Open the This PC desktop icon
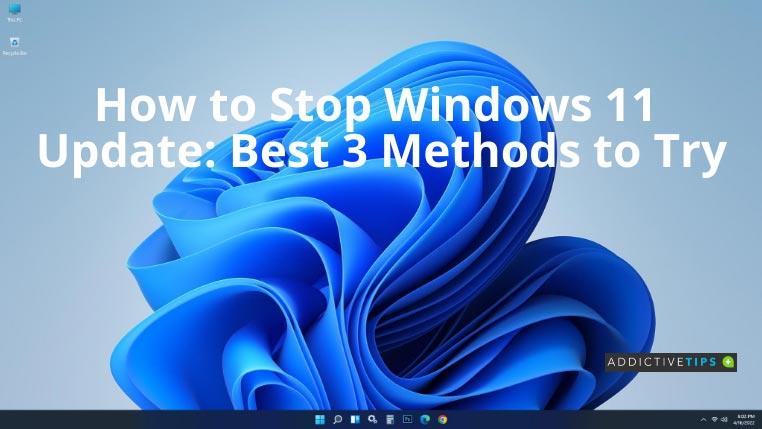The height and width of the screenshot is (429, 762). pyautogui.click(x=15, y=12)
